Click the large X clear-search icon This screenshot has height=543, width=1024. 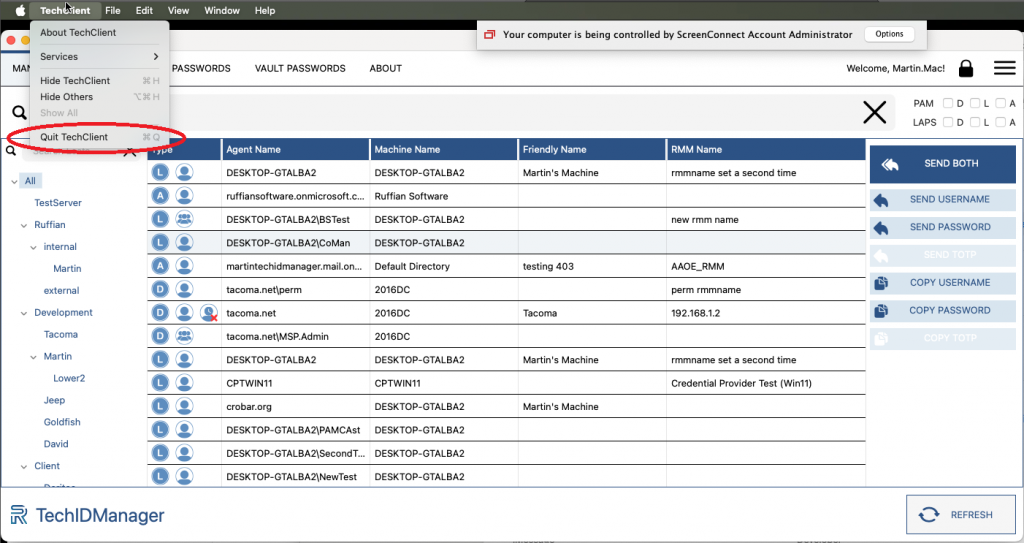point(874,113)
